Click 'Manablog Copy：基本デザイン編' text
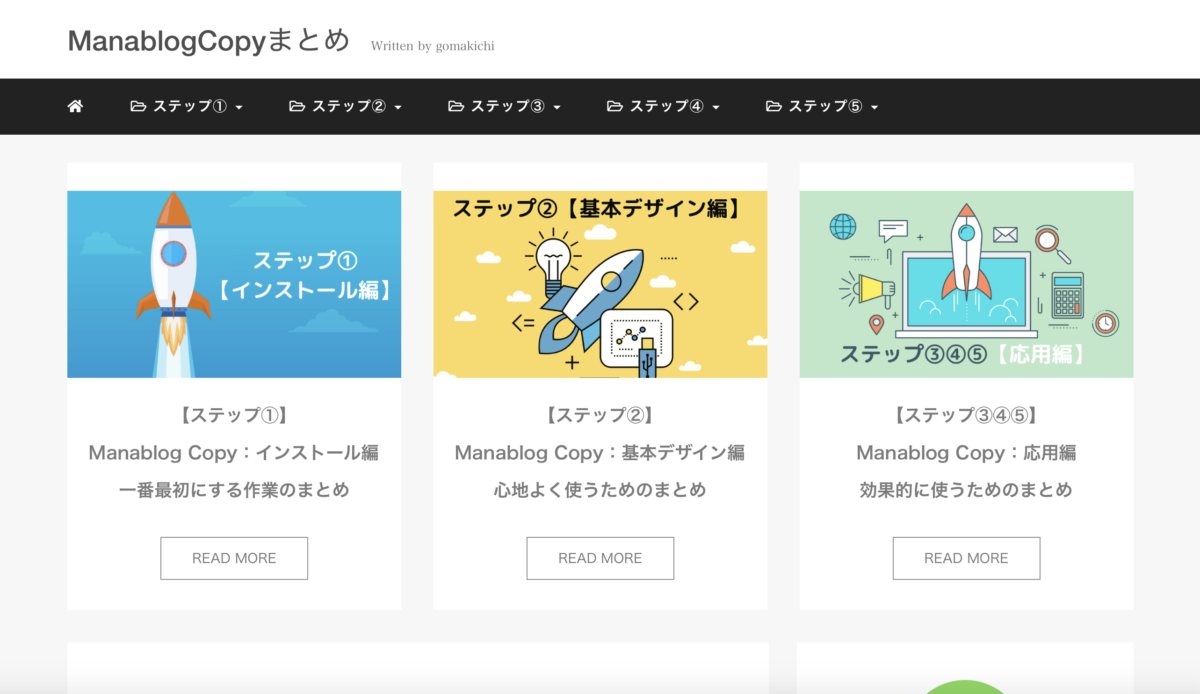1200x694 pixels. pyautogui.click(x=600, y=453)
